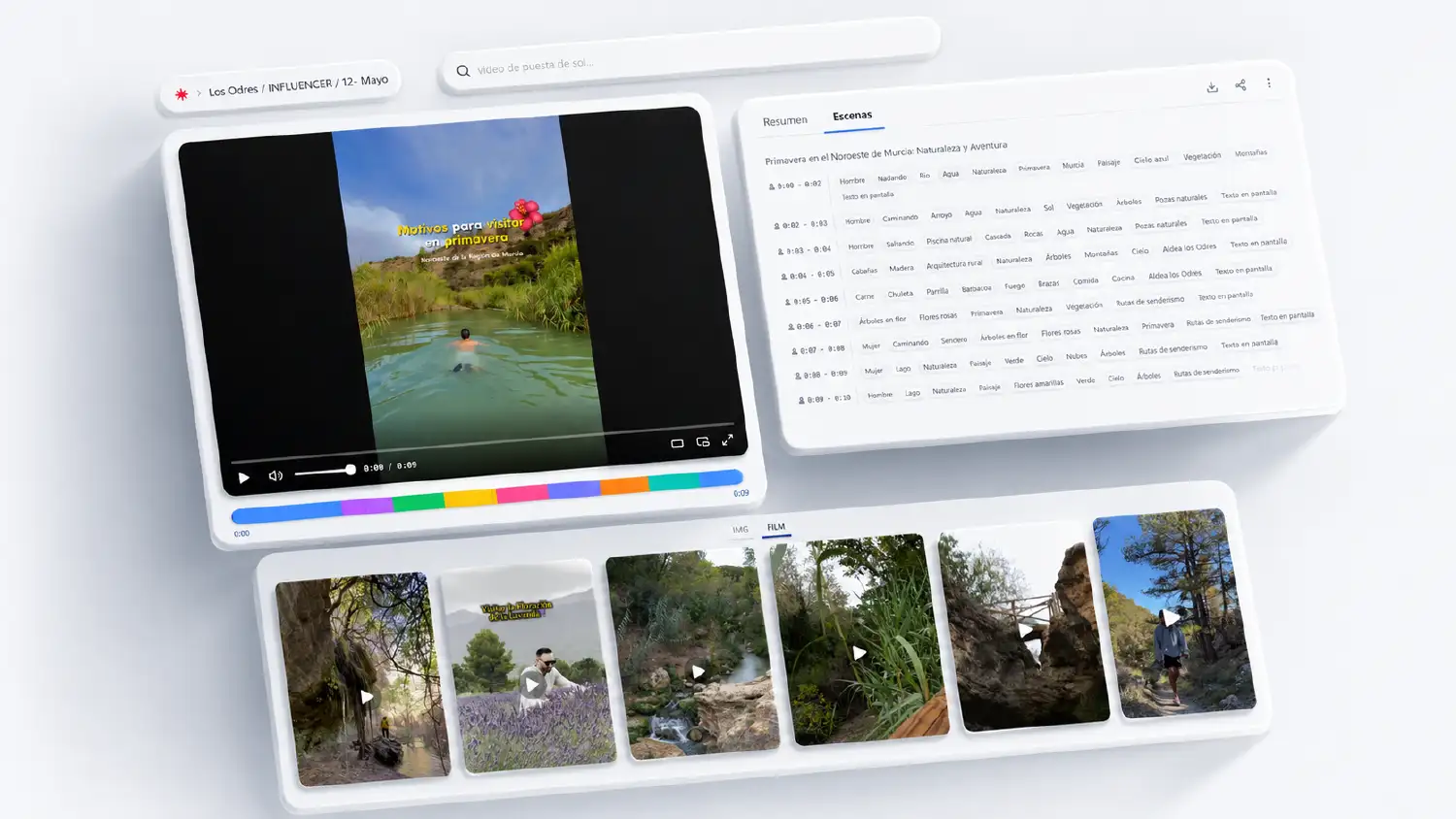Switch to the FILM tab
The width and height of the screenshot is (1456, 819).
click(x=776, y=527)
